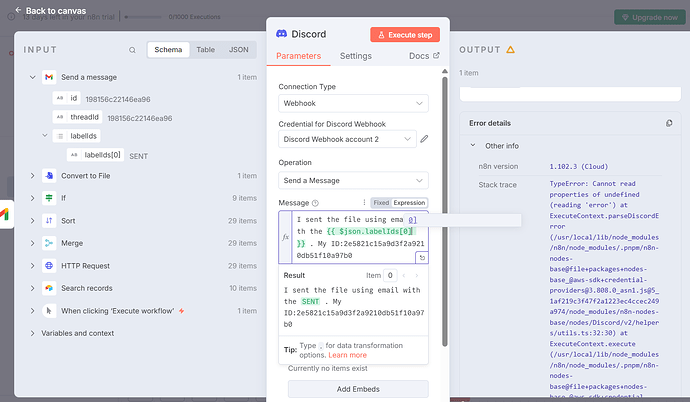Open the Parameters tab
This screenshot has width=690, height=402.
pos(298,56)
